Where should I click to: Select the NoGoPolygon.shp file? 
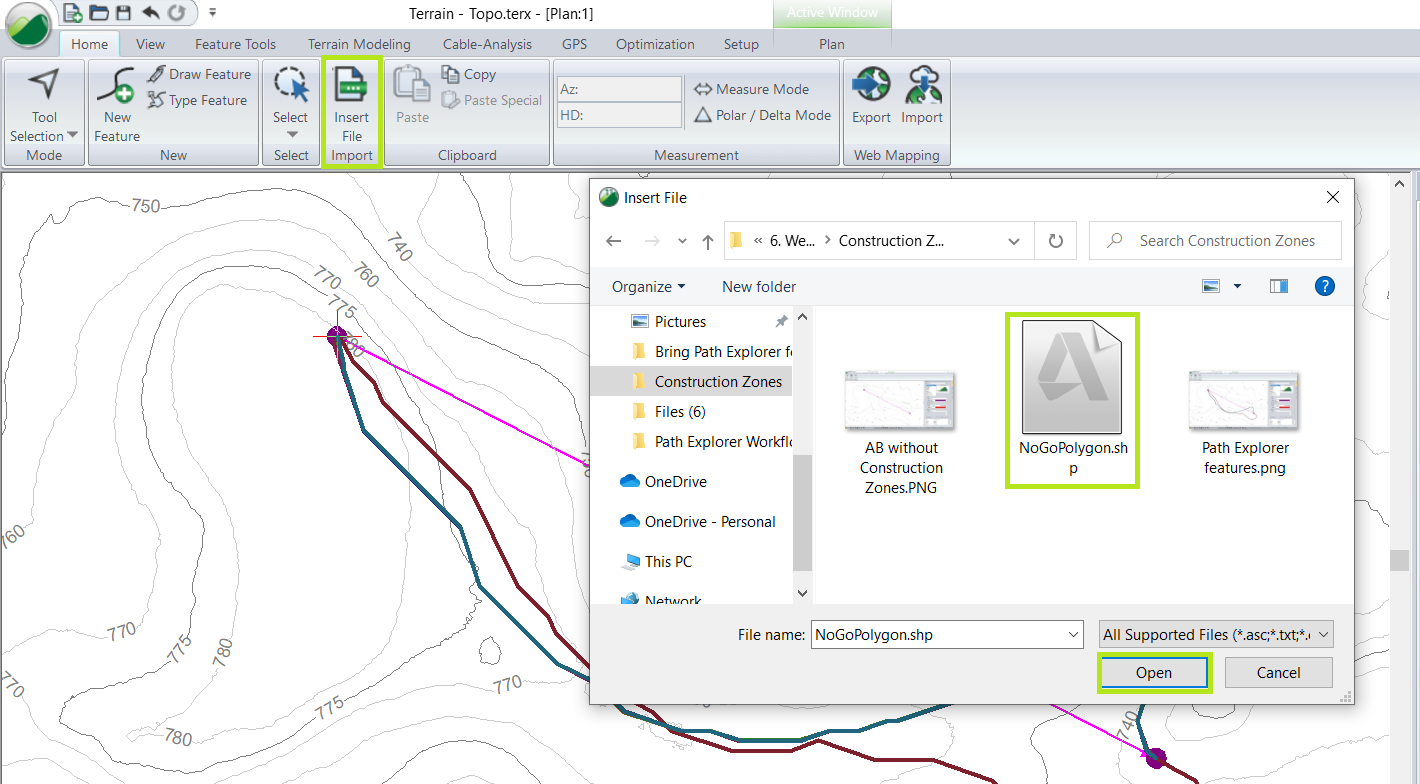coord(1073,401)
